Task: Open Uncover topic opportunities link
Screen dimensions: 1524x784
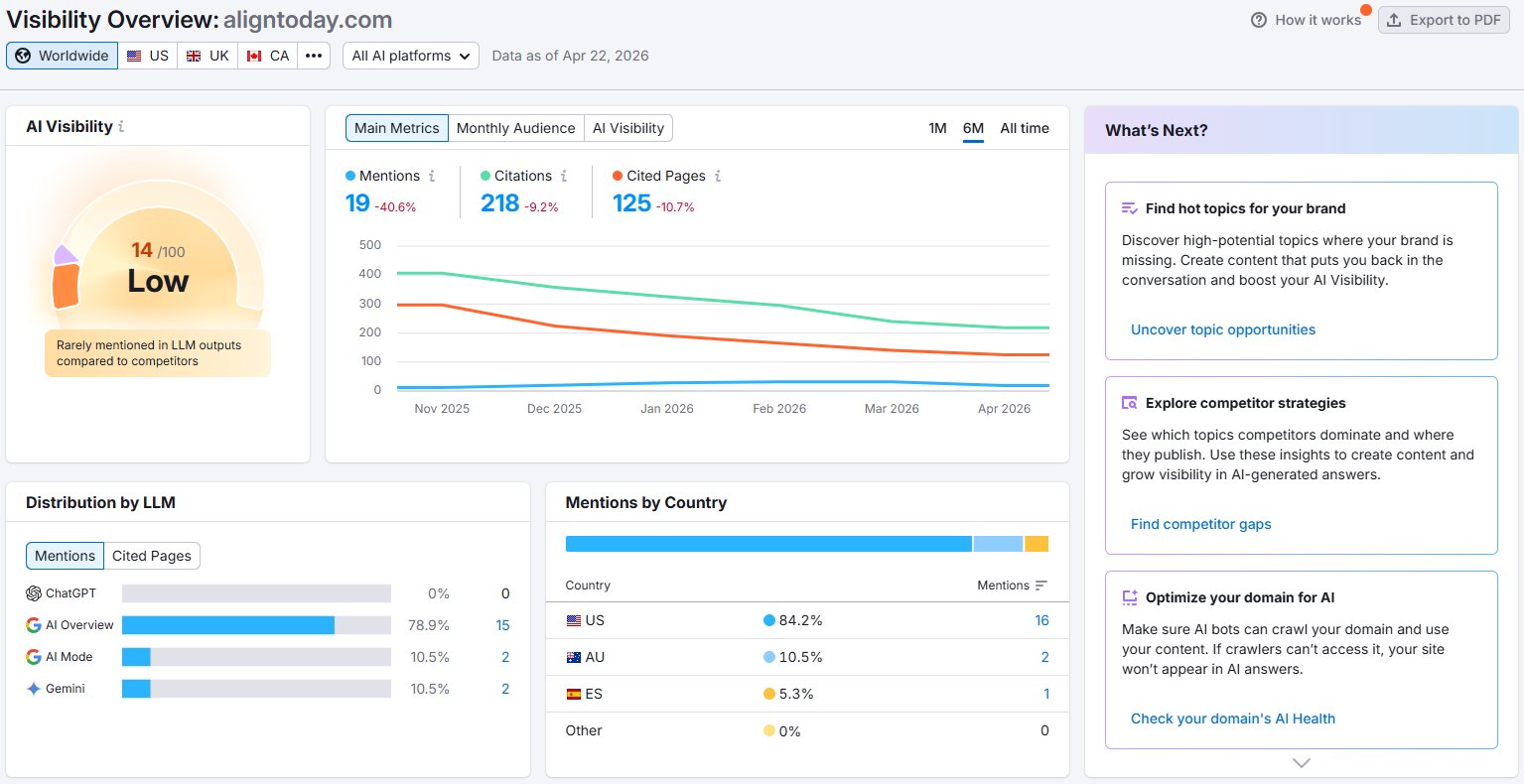Action: click(1223, 329)
